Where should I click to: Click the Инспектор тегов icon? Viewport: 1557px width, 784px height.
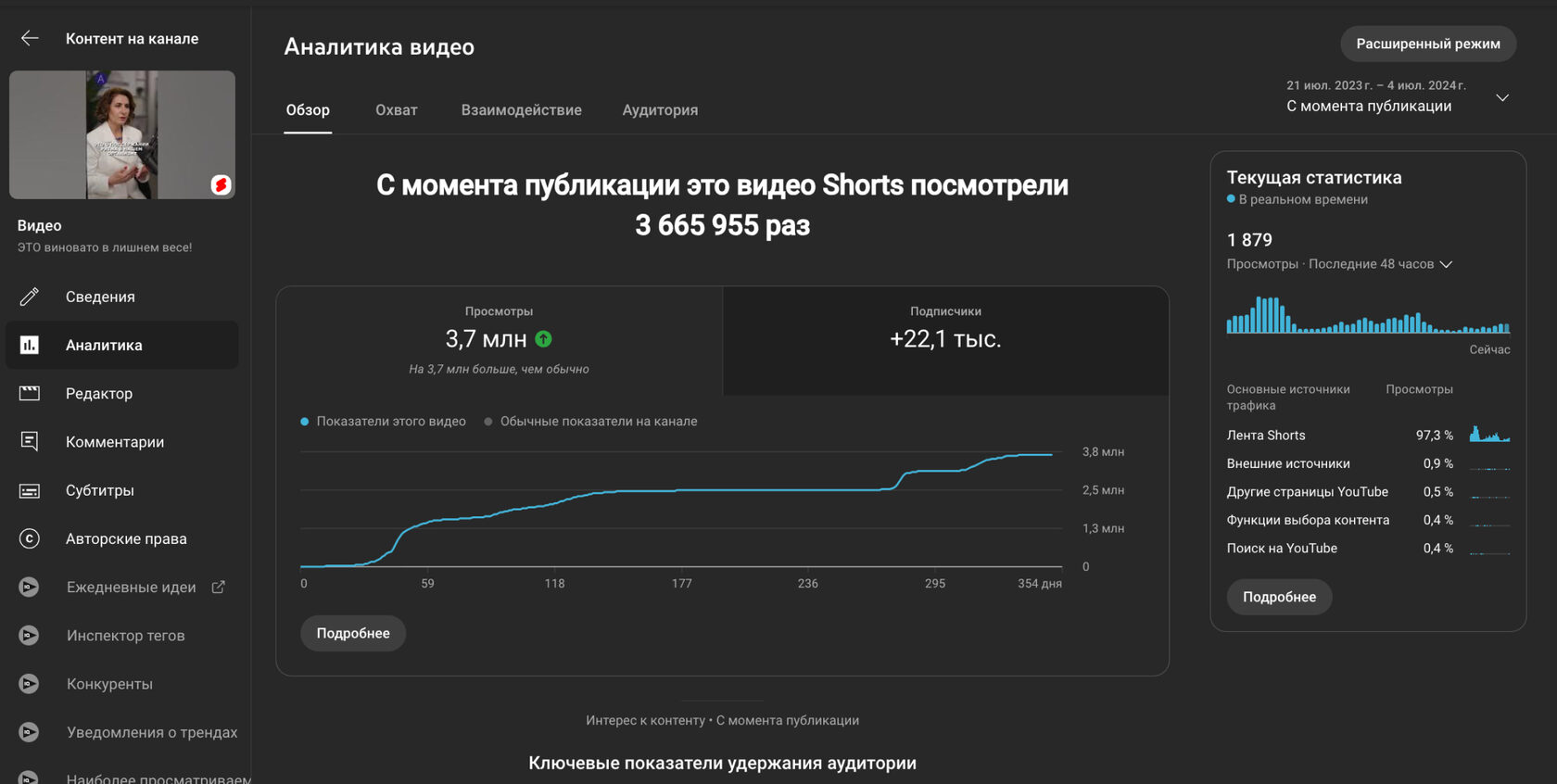30,635
